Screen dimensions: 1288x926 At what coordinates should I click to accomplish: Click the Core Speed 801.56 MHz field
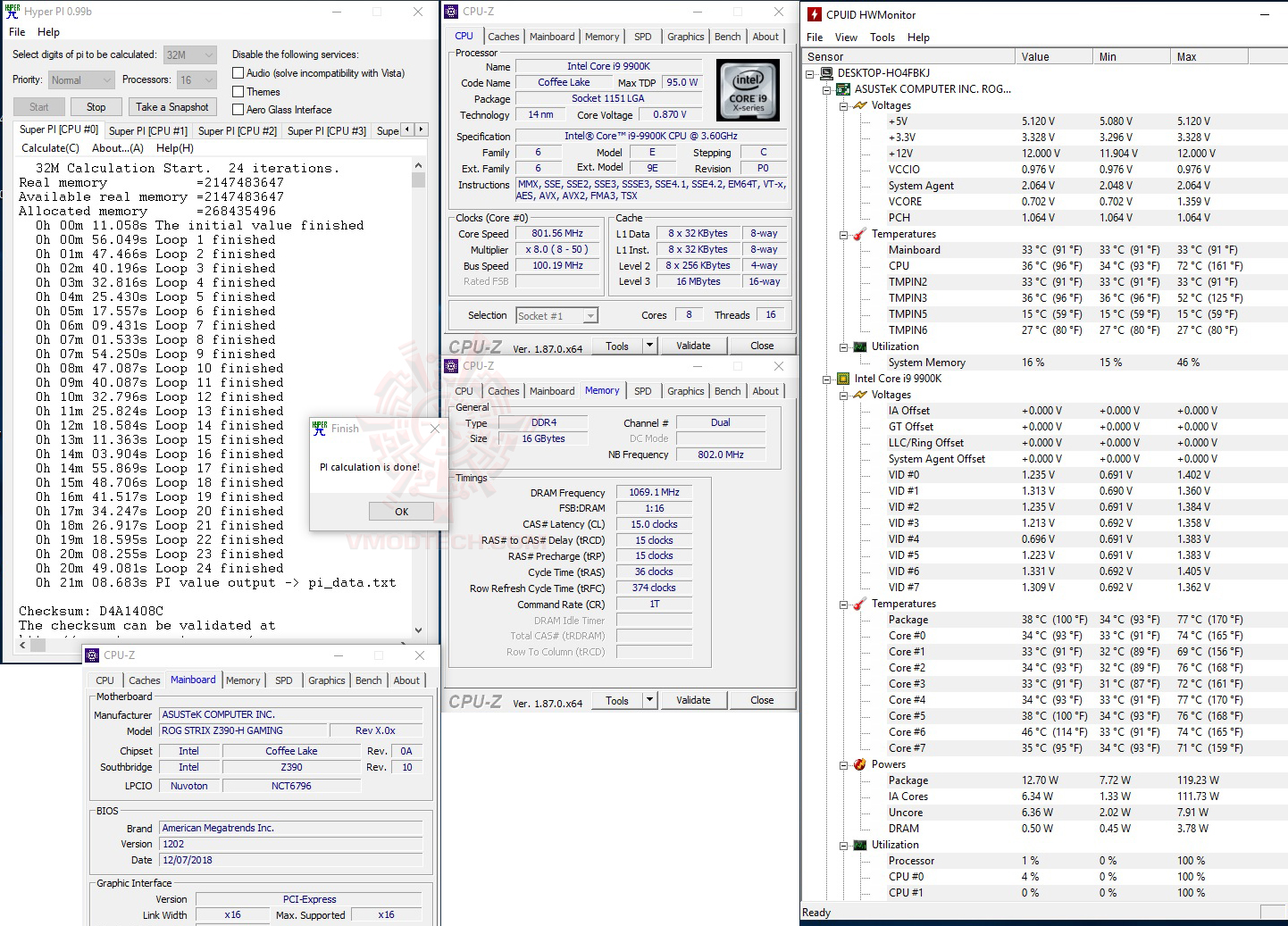tap(557, 234)
